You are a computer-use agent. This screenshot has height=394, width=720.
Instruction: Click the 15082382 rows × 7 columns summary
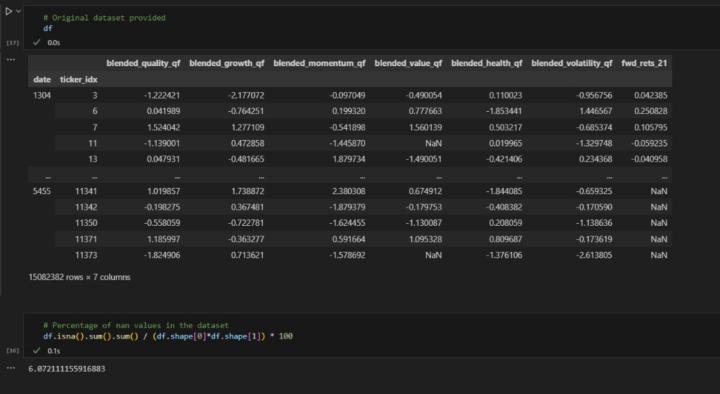pos(79,277)
